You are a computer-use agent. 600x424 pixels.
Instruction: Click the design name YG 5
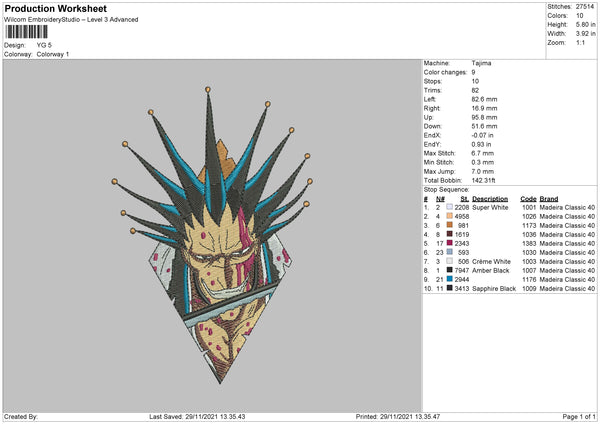point(44,45)
